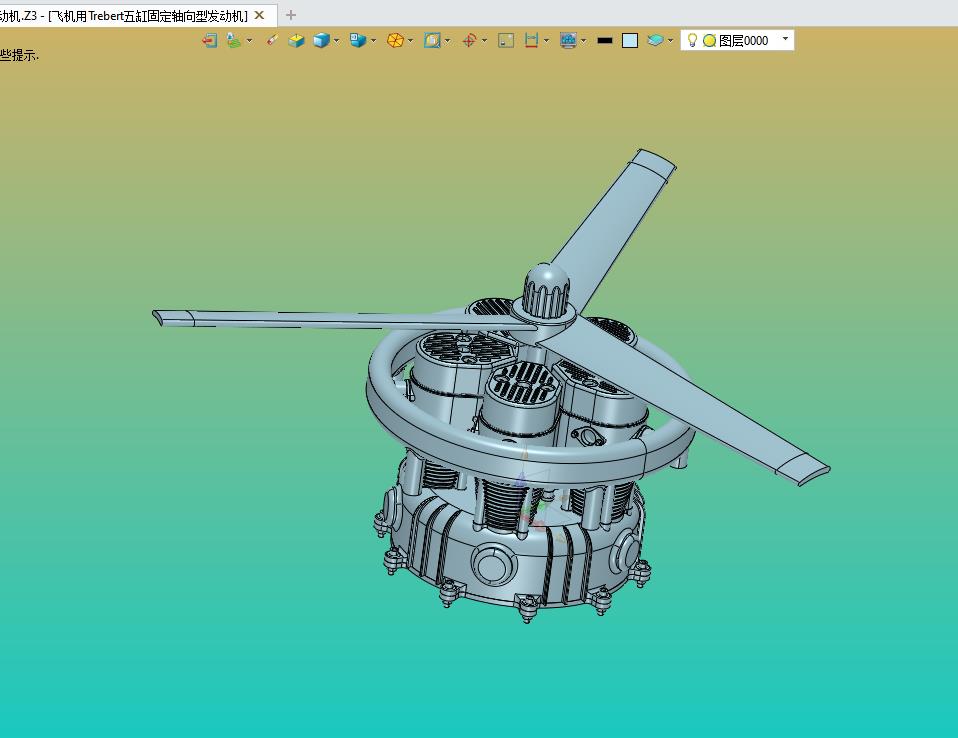Select the red brush tool icon
Image resolution: width=958 pixels, height=738 pixels.
(x=272, y=40)
